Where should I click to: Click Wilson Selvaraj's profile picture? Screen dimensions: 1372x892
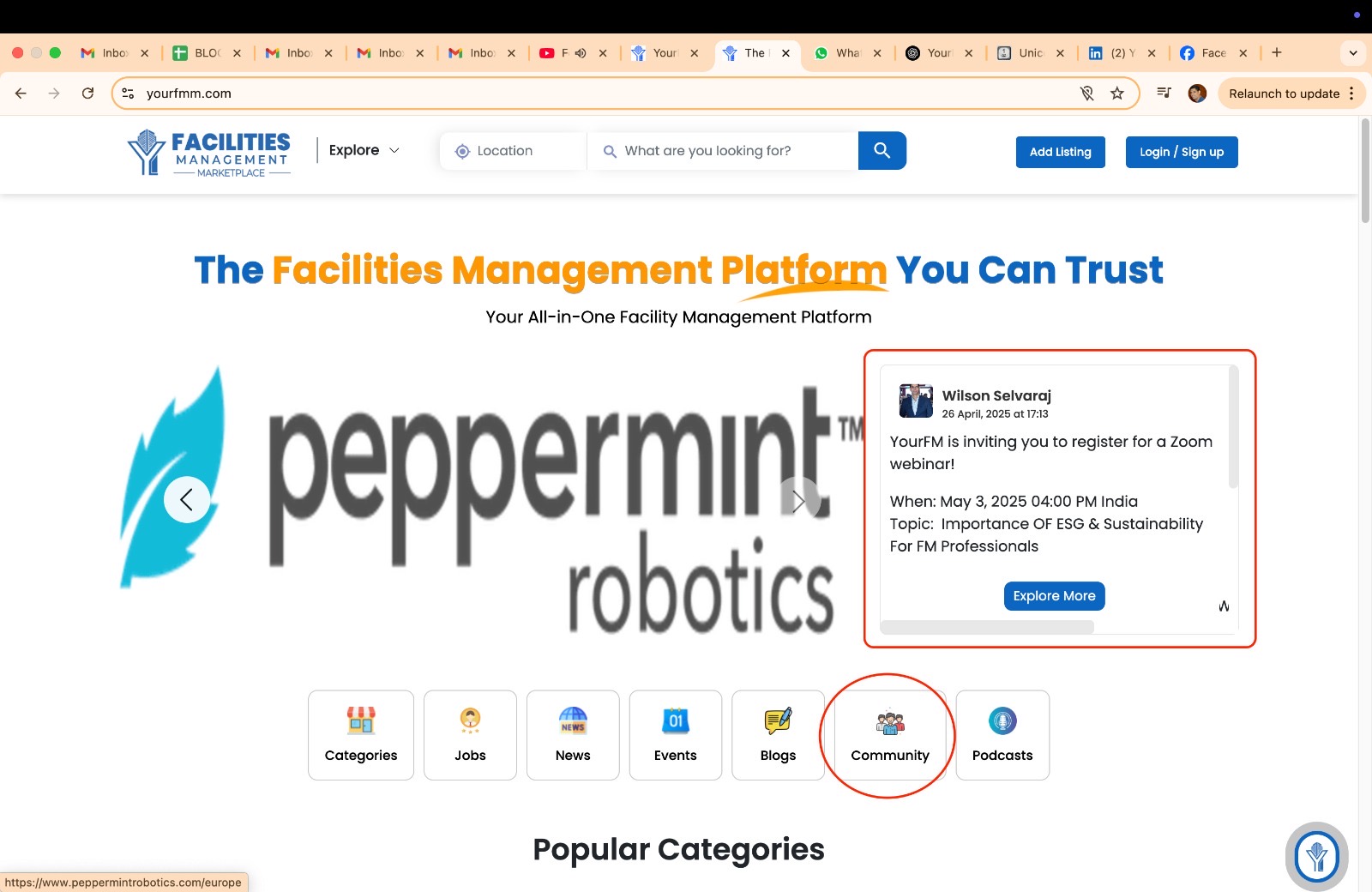[x=916, y=401]
